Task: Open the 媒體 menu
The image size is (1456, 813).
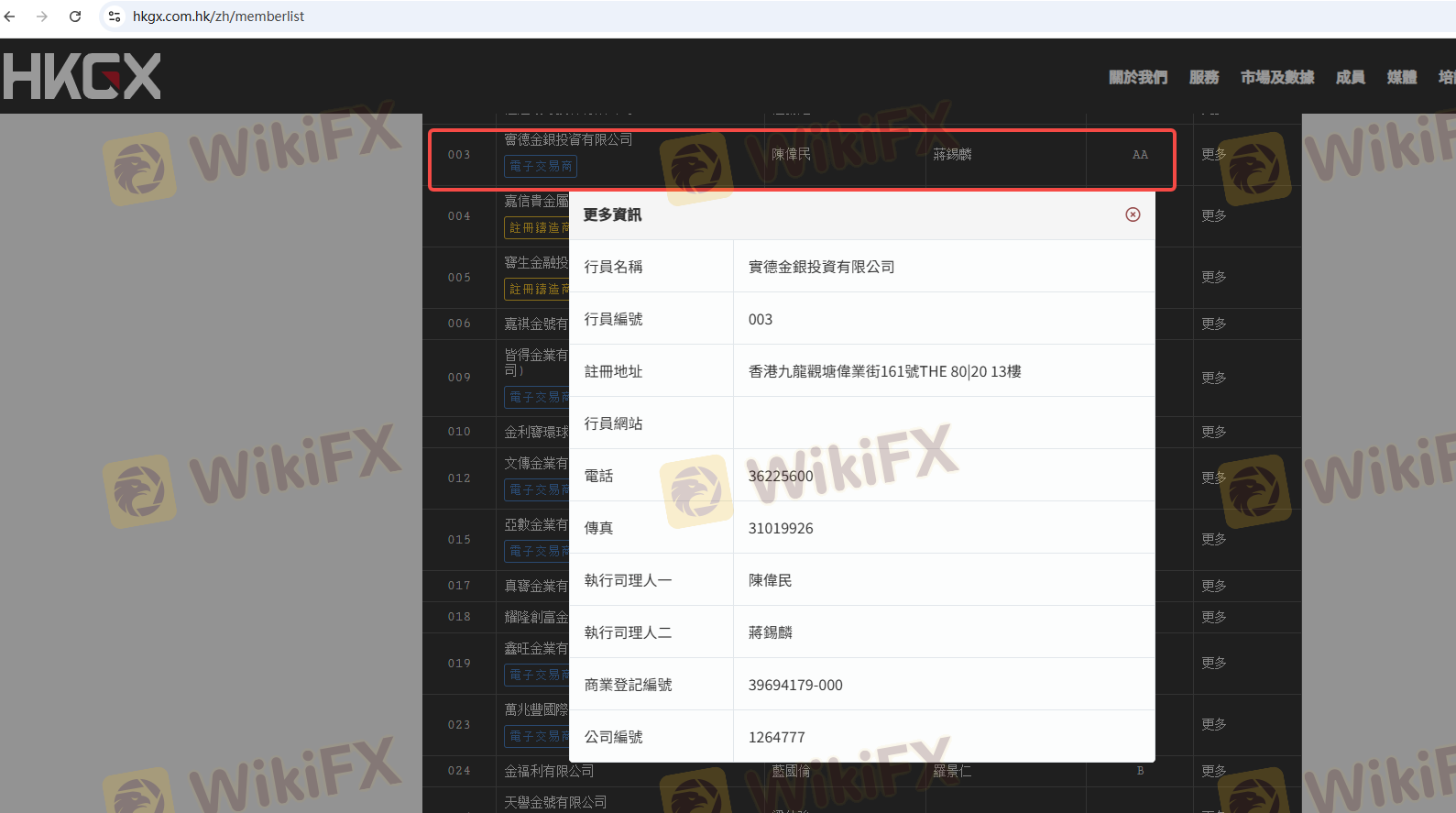Action: [1401, 77]
